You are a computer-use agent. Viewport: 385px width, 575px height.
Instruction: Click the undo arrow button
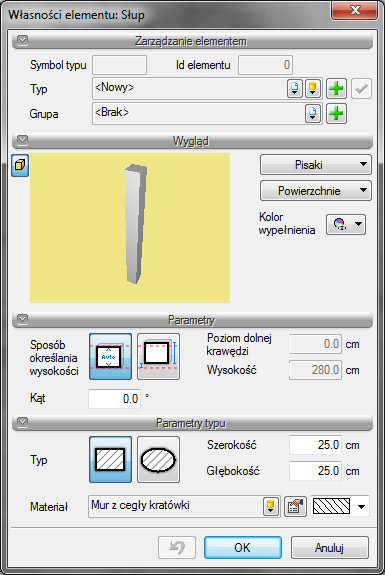177,547
